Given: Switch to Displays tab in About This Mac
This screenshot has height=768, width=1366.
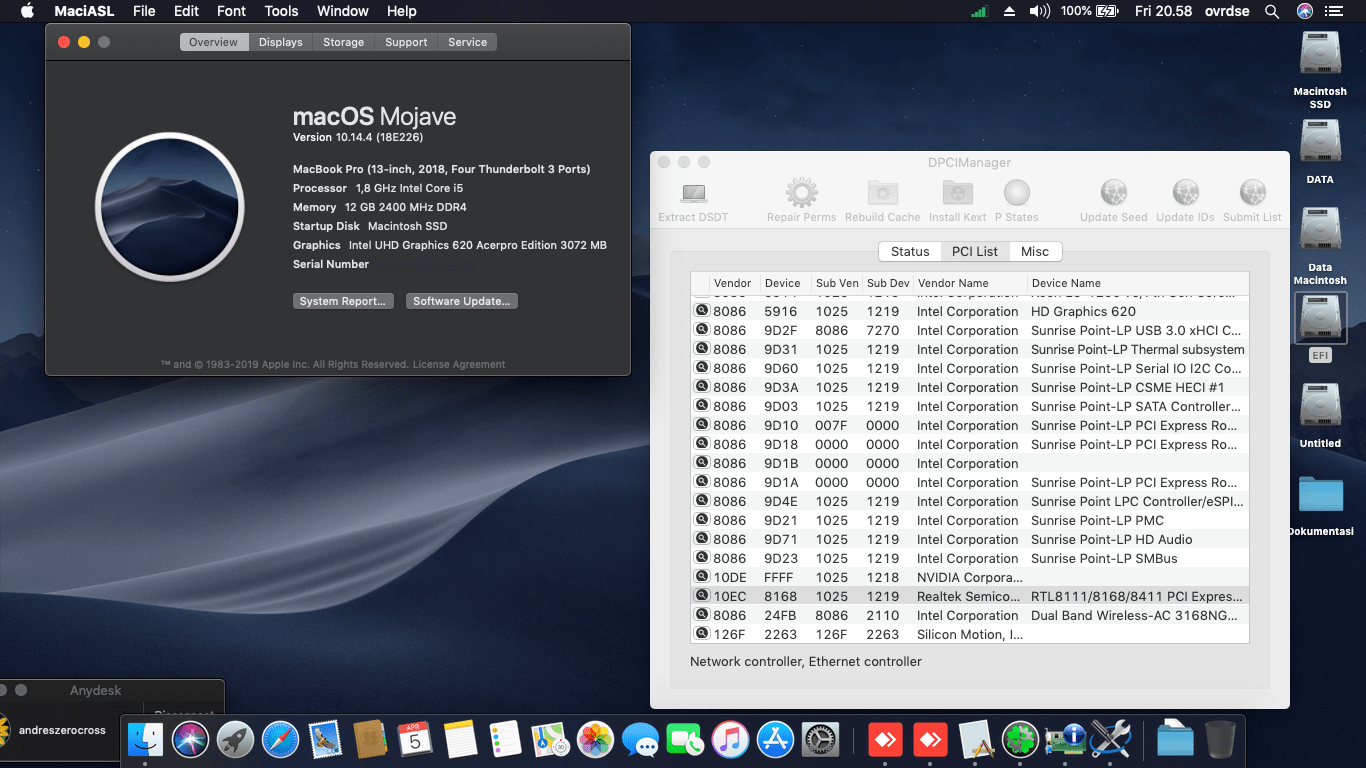Looking at the screenshot, I should pos(280,42).
